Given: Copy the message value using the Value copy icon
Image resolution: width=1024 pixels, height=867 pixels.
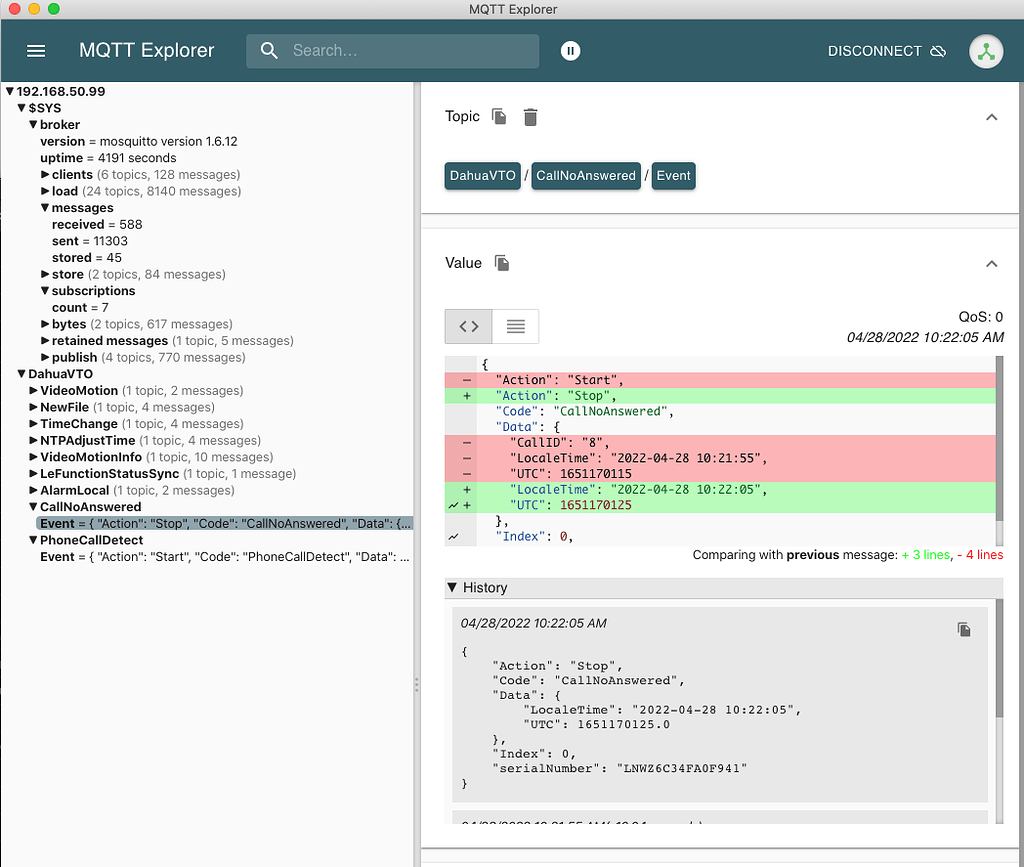Looking at the screenshot, I should point(501,263).
